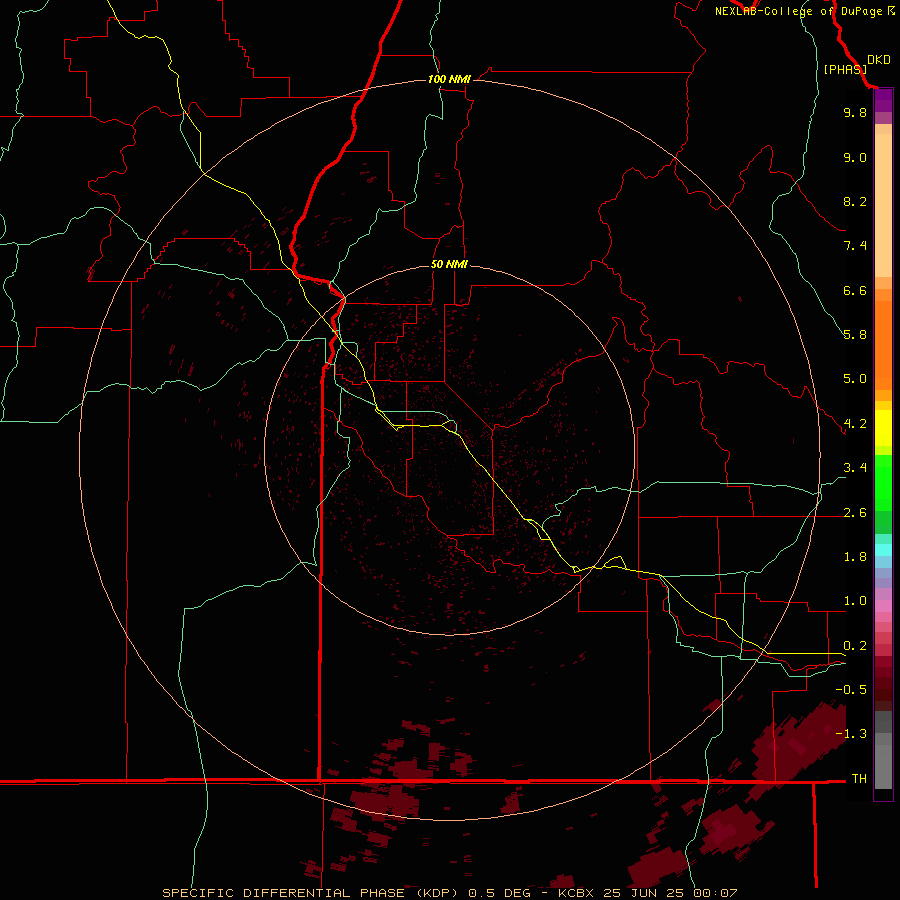The height and width of the screenshot is (900, 900).
Task: Click the 5.0 legend value
Action: [855, 379]
